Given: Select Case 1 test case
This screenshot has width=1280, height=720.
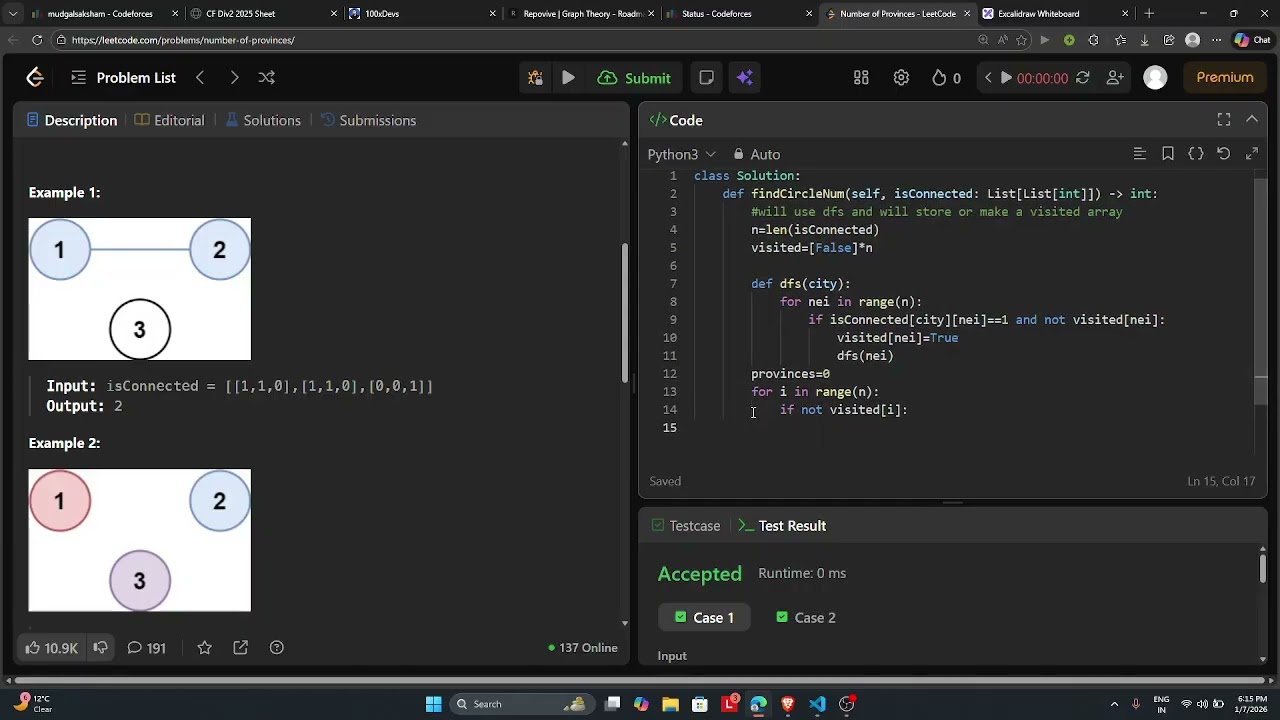Looking at the screenshot, I should click(704, 618).
